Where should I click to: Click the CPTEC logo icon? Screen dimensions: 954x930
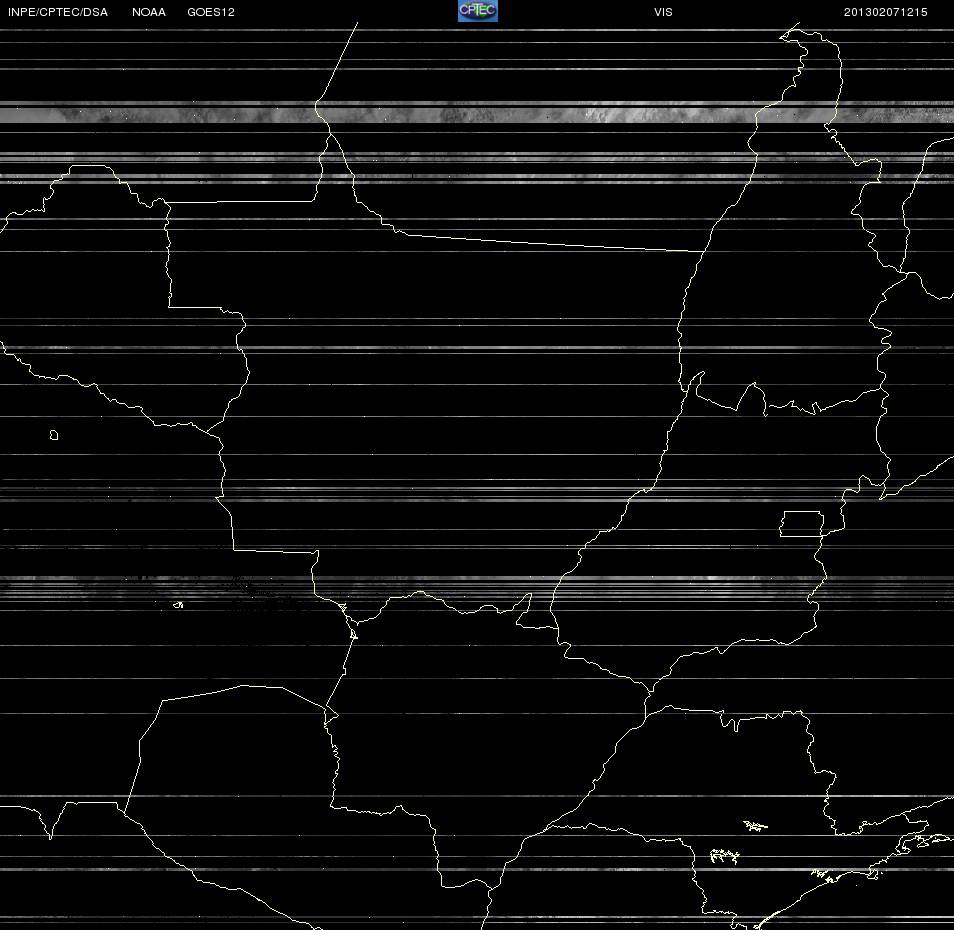click(x=478, y=11)
